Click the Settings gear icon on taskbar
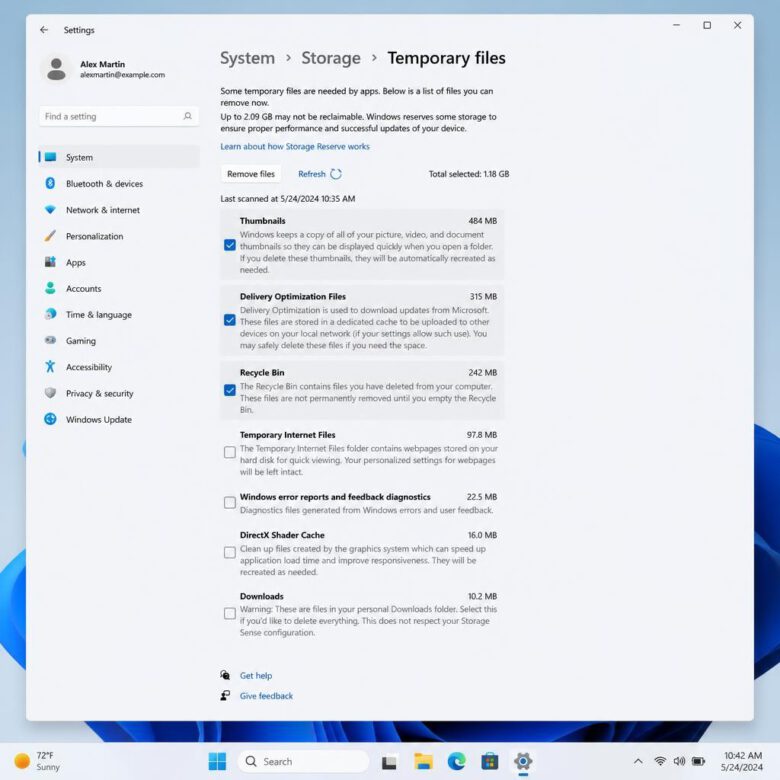Image resolution: width=780 pixels, height=780 pixels. [523, 761]
